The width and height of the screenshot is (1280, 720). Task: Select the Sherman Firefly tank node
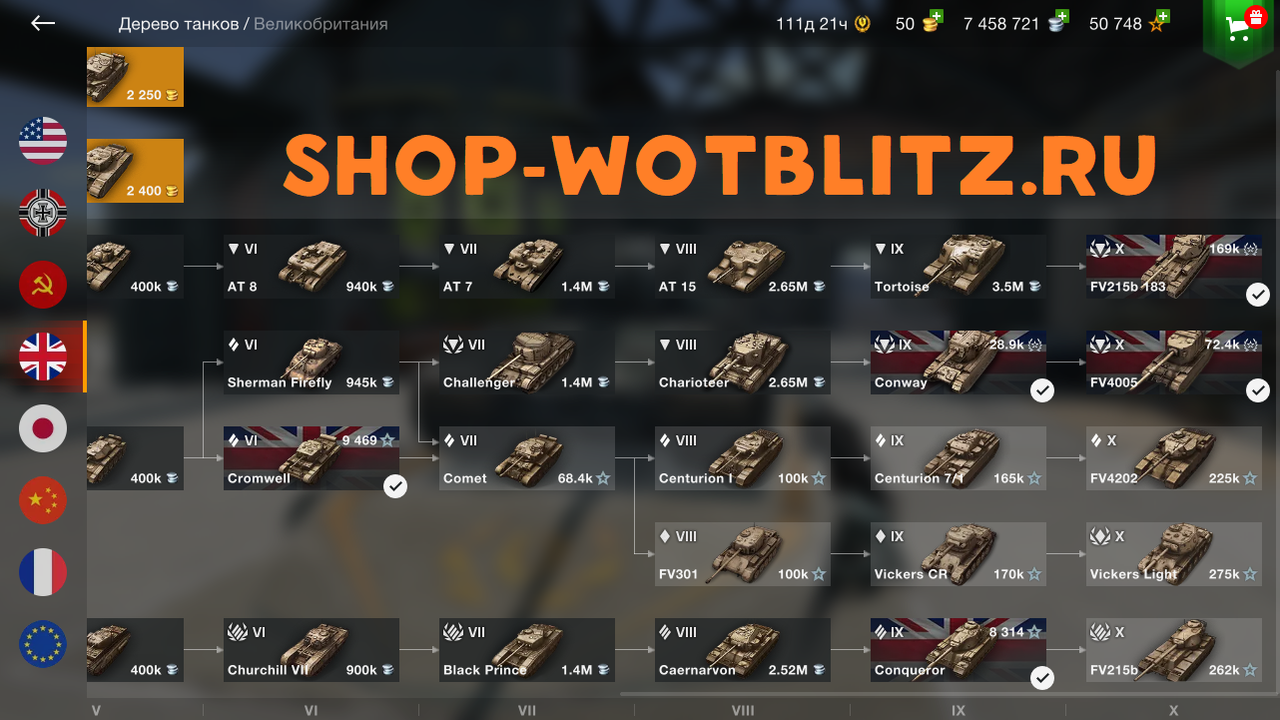point(311,363)
